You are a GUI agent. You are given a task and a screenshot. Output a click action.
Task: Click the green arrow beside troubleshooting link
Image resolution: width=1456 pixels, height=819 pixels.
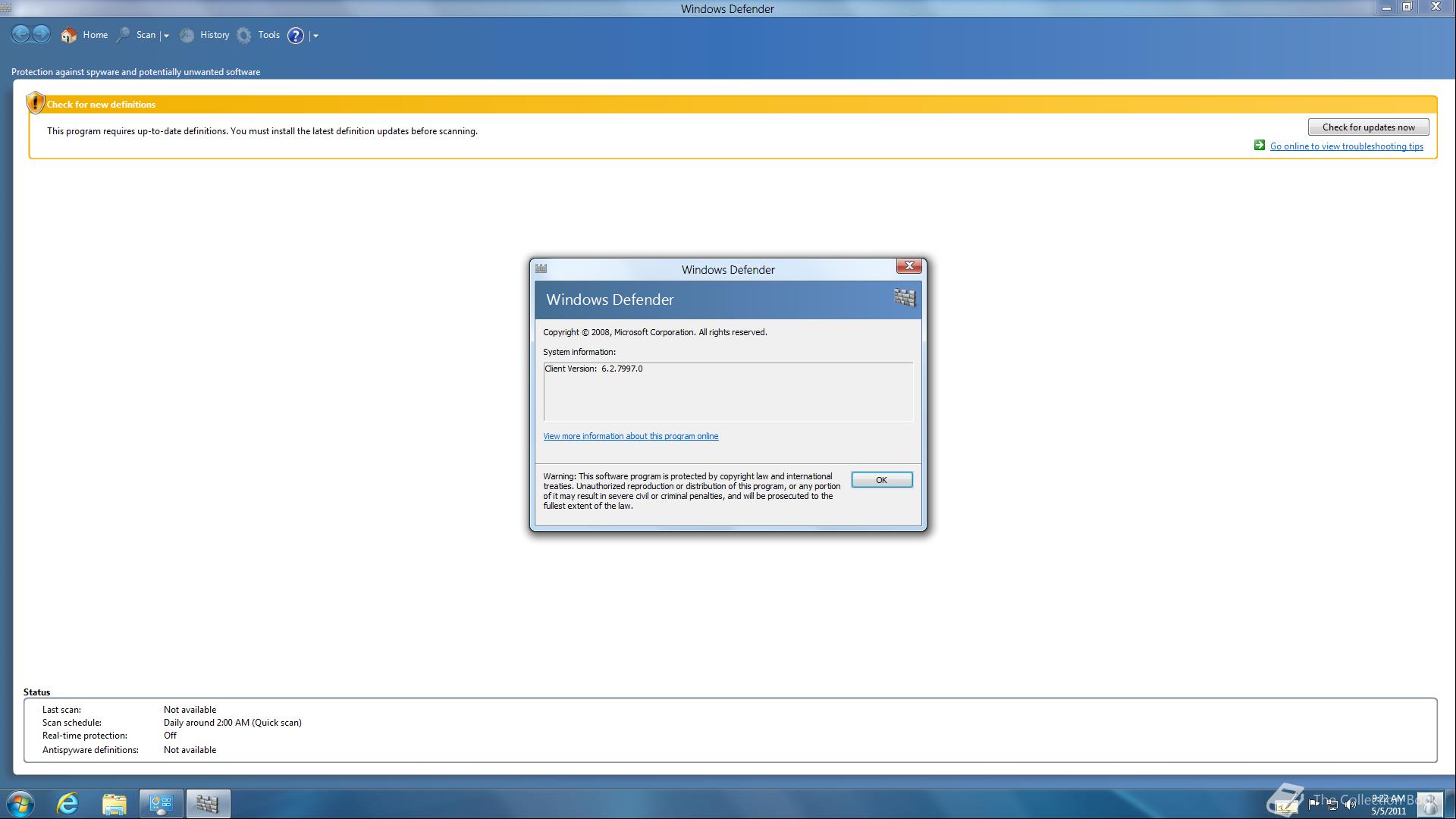coord(1260,146)
